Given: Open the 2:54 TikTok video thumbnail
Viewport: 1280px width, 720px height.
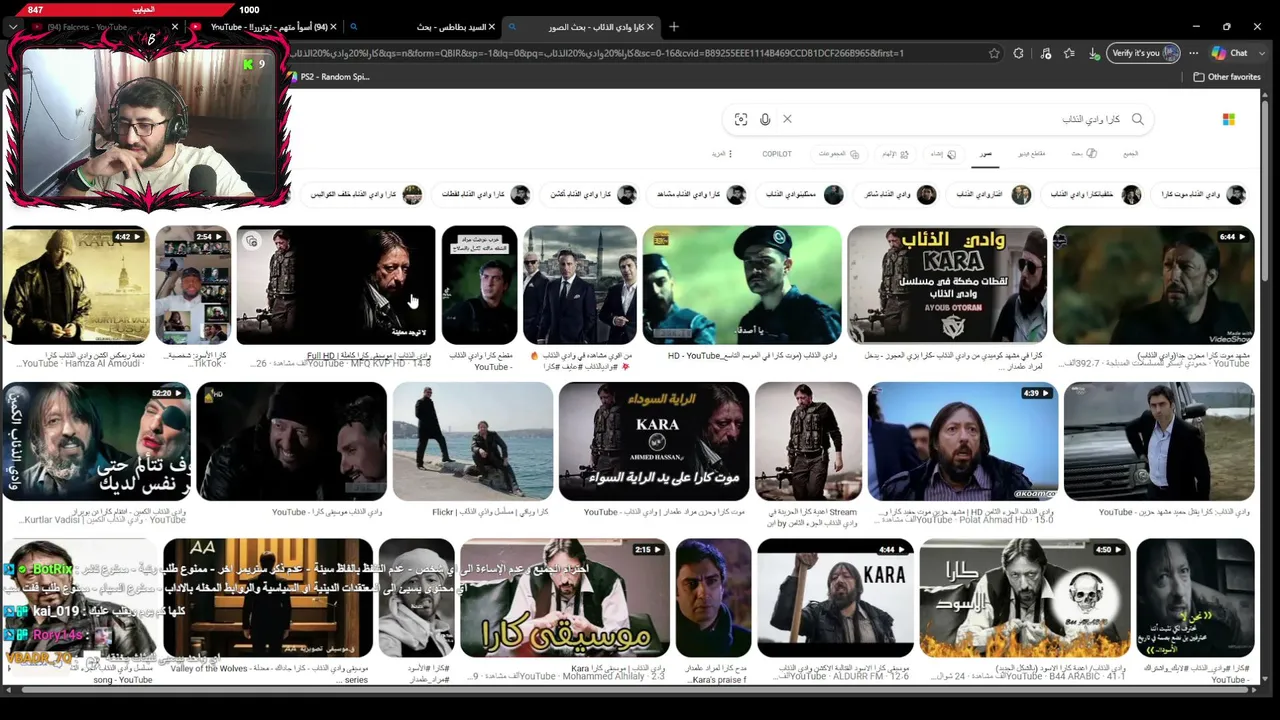Looking at the screenshot, I should click(193, 285).
